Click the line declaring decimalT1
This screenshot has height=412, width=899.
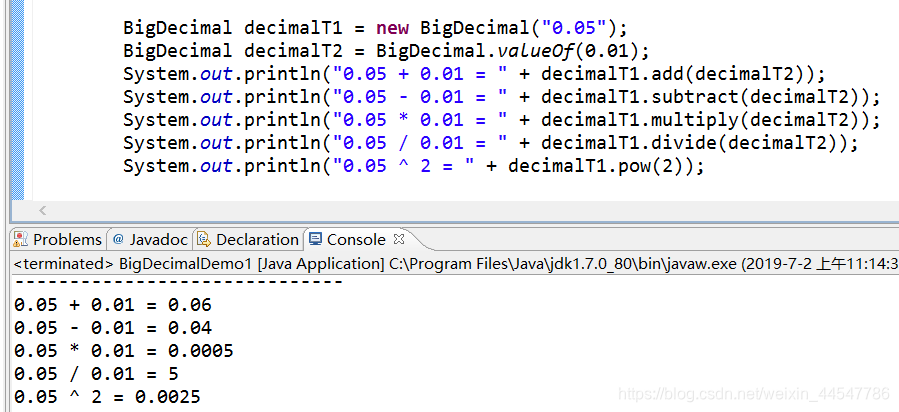376,28
